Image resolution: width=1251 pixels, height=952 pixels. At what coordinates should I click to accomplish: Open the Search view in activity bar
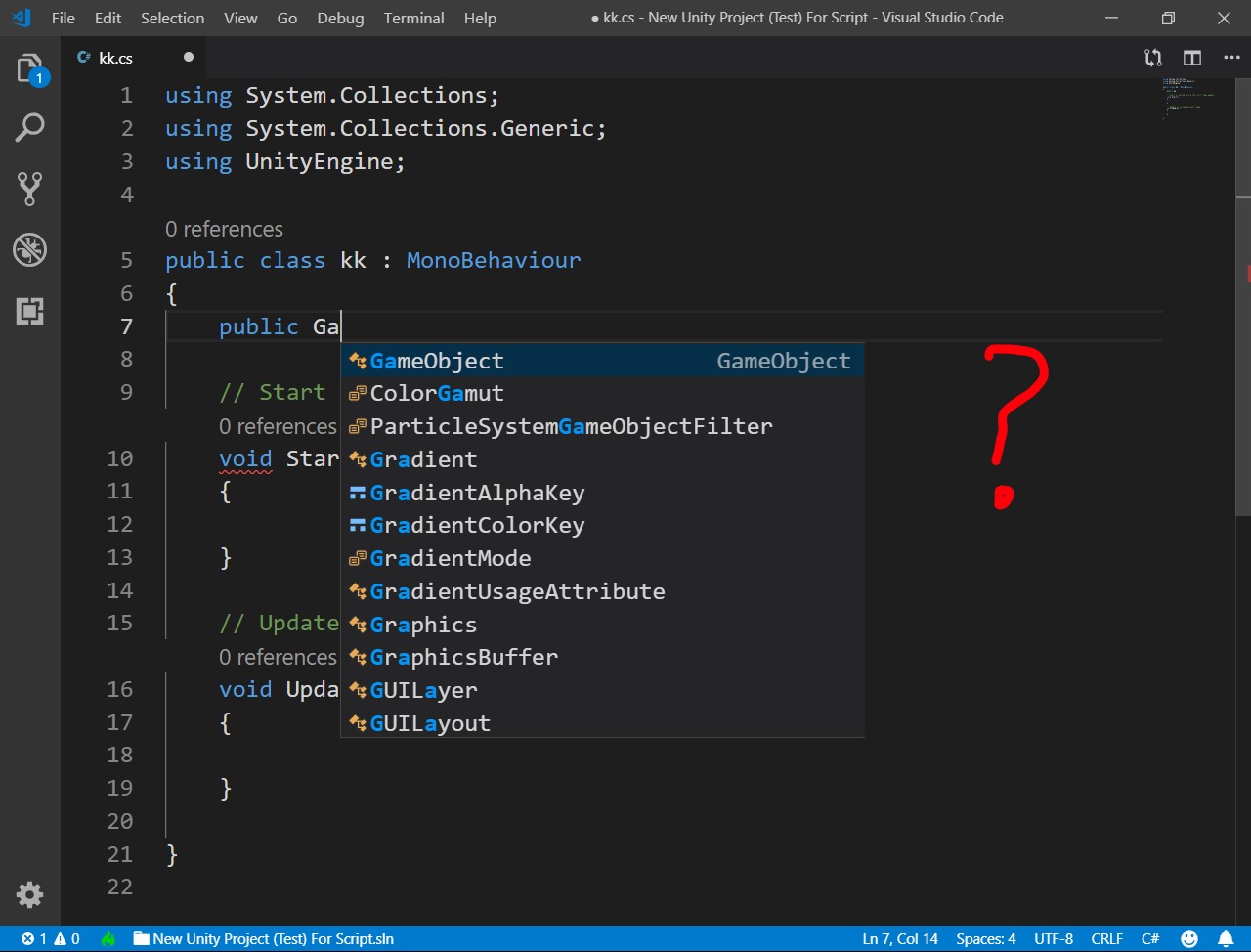30,128
